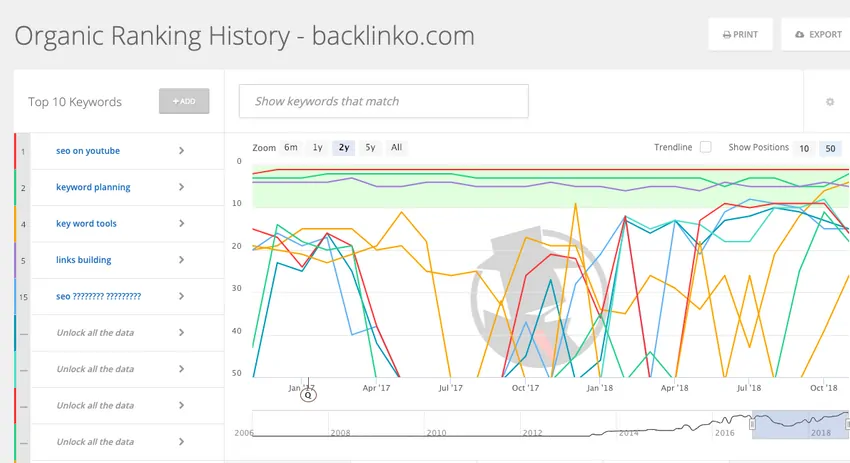Click the Q marker near Jan '17
This screenshot has width=850, height=463.
tap(308, 395)
